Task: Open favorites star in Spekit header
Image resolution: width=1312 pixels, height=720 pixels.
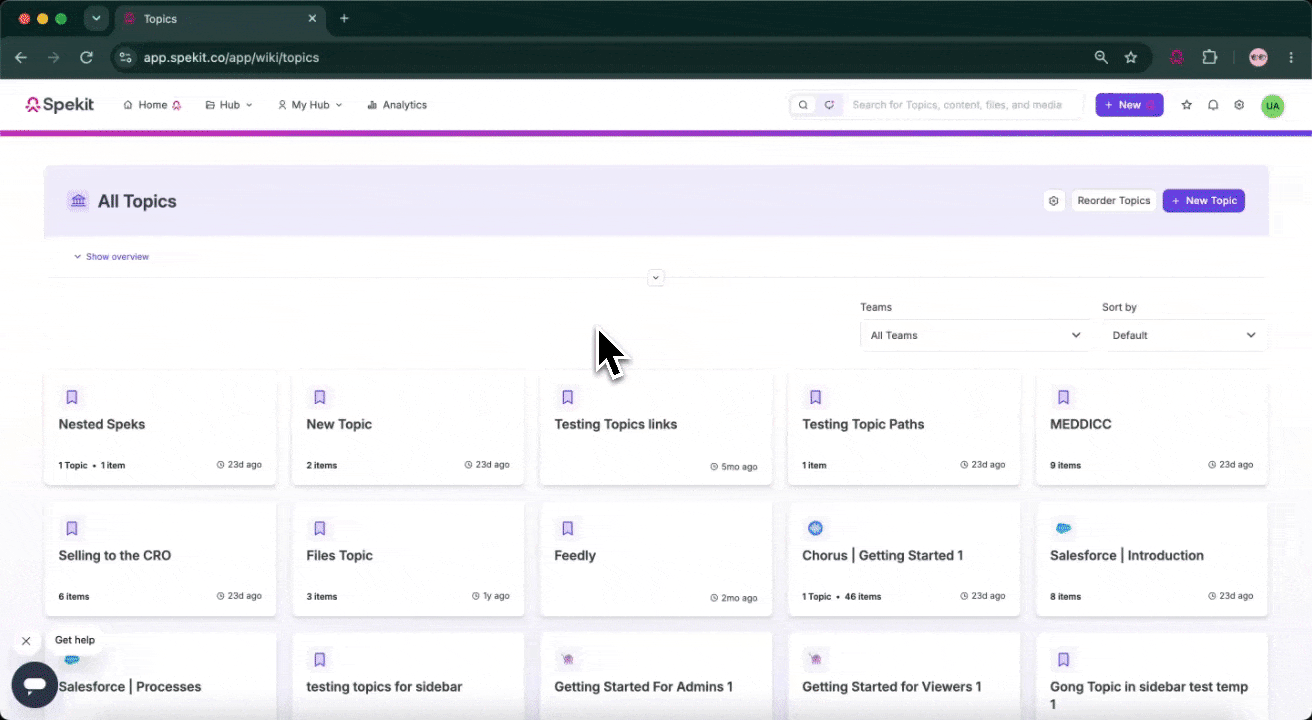Action: click(x=1186, y=105)
